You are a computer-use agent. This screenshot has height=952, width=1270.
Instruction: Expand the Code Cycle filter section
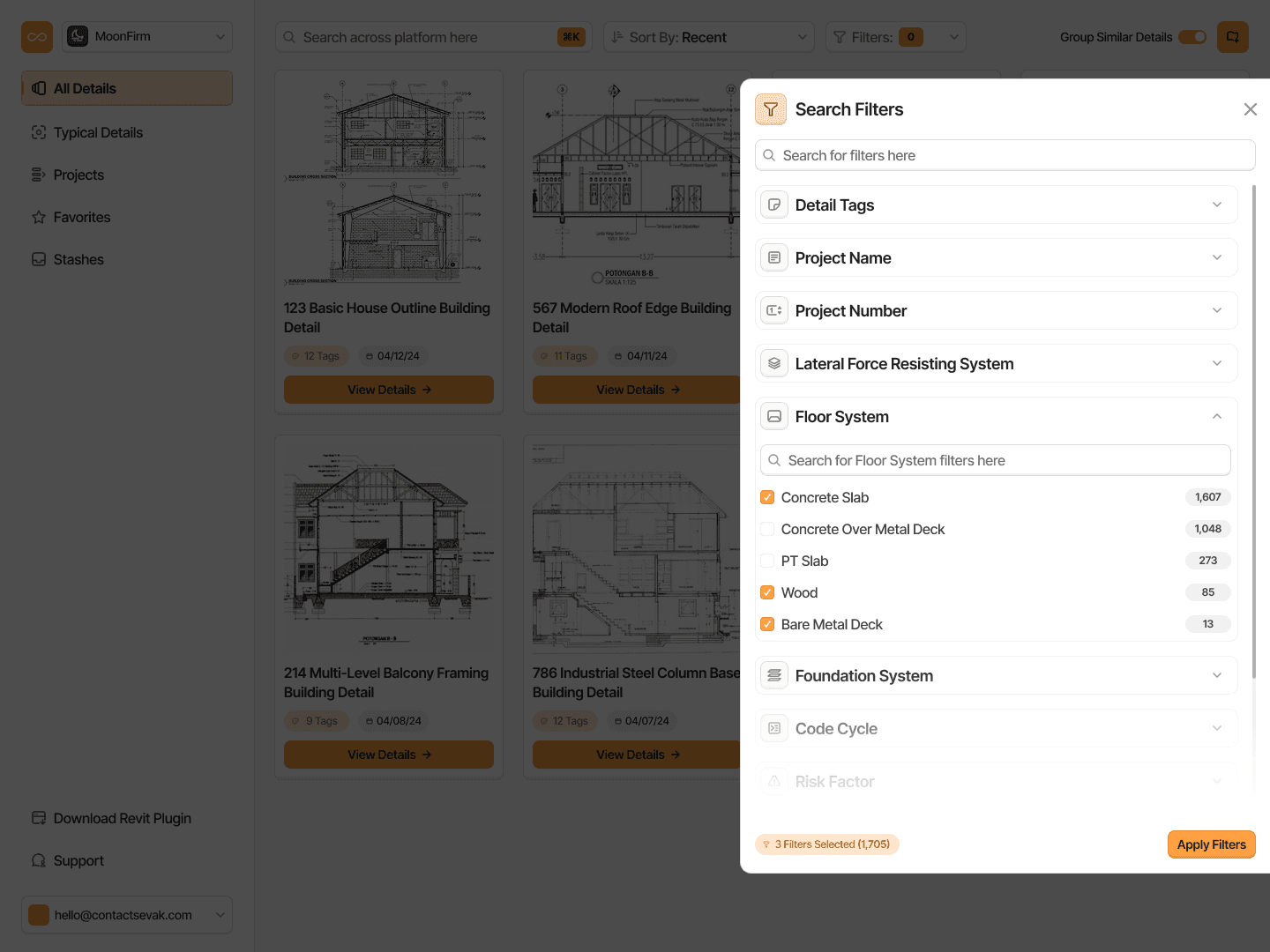click(1217, 728)
